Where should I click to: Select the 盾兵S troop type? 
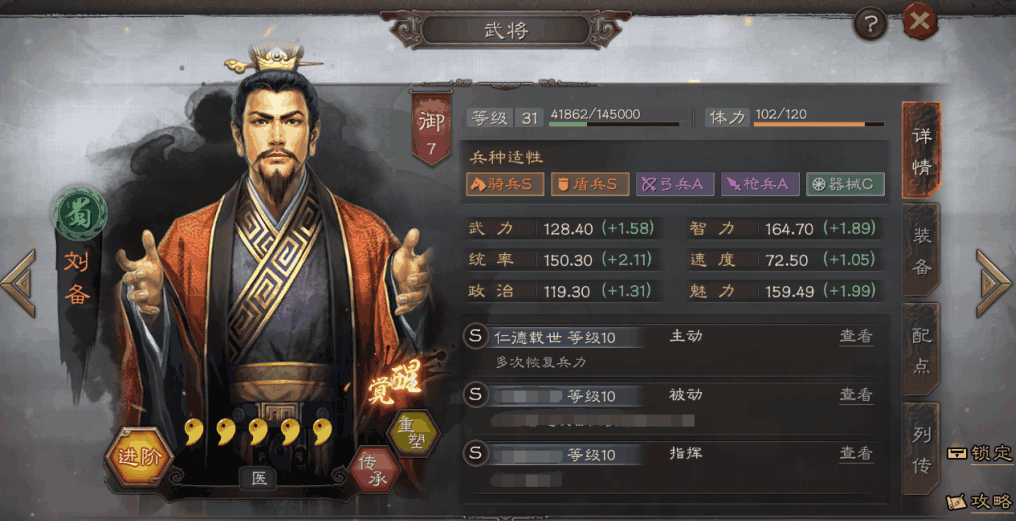pos(590,185)
